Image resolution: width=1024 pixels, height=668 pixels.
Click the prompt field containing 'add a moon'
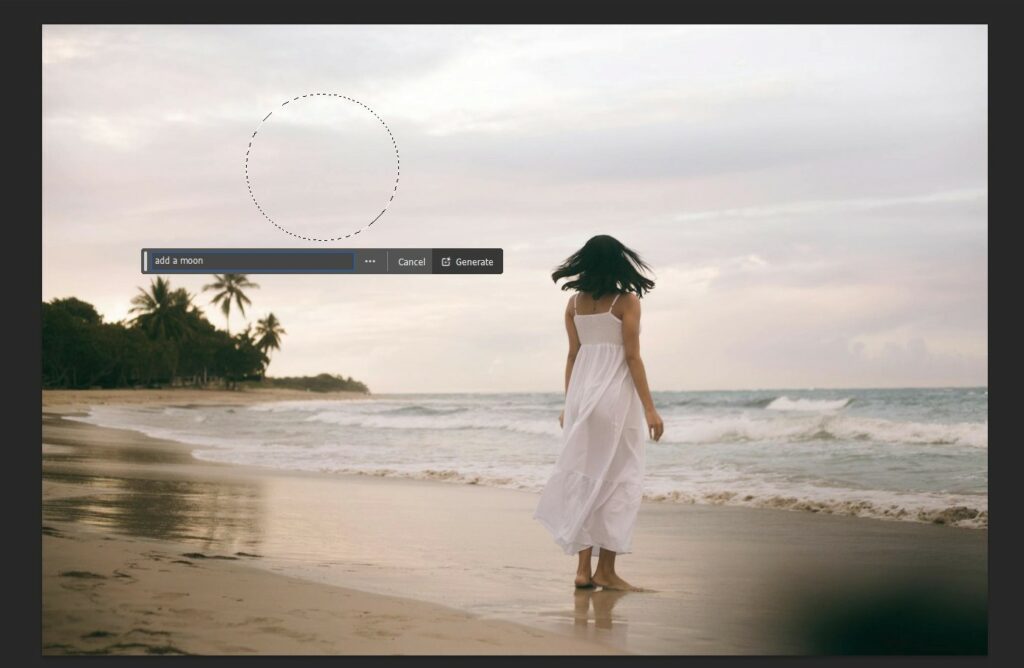click(250, 261)
